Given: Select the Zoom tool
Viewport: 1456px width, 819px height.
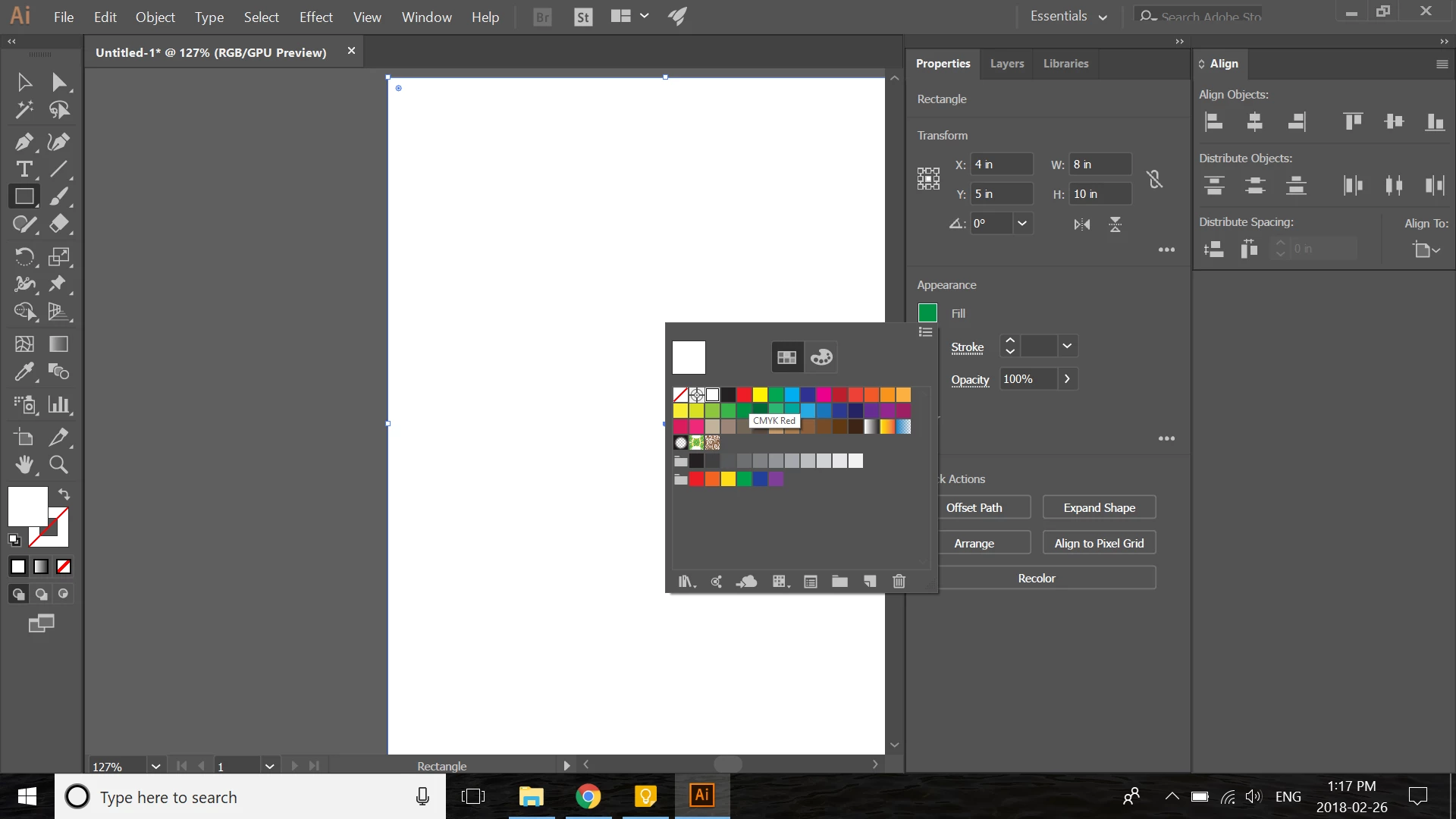Looking at the screenshot, I should (x=58, y=465).
